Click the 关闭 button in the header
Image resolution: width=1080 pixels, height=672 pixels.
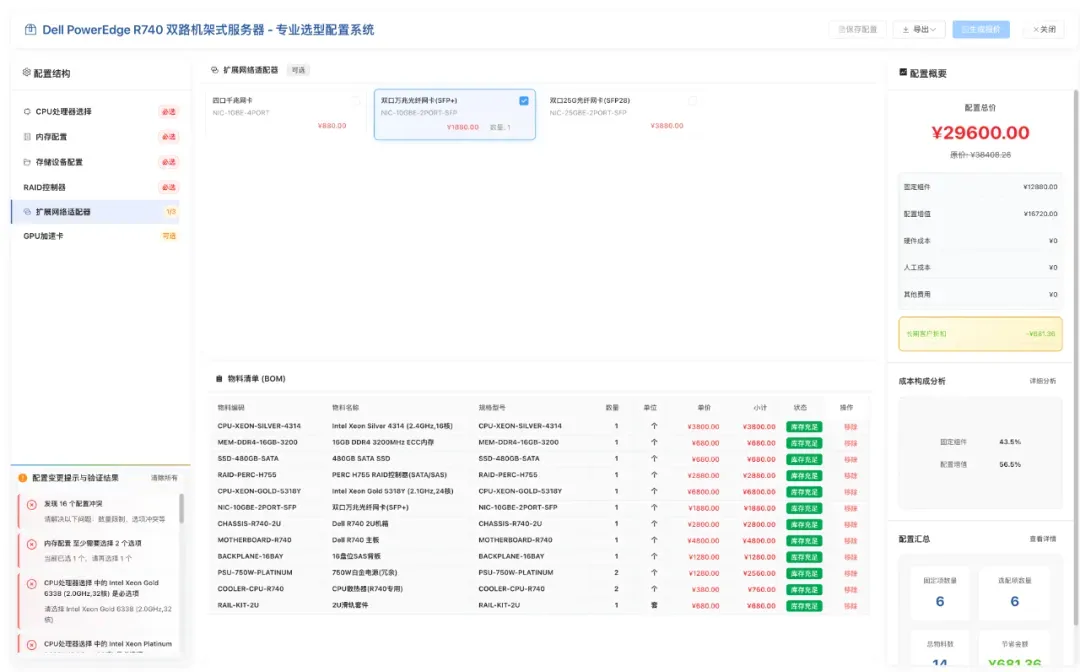click(x=1044, y=30)
